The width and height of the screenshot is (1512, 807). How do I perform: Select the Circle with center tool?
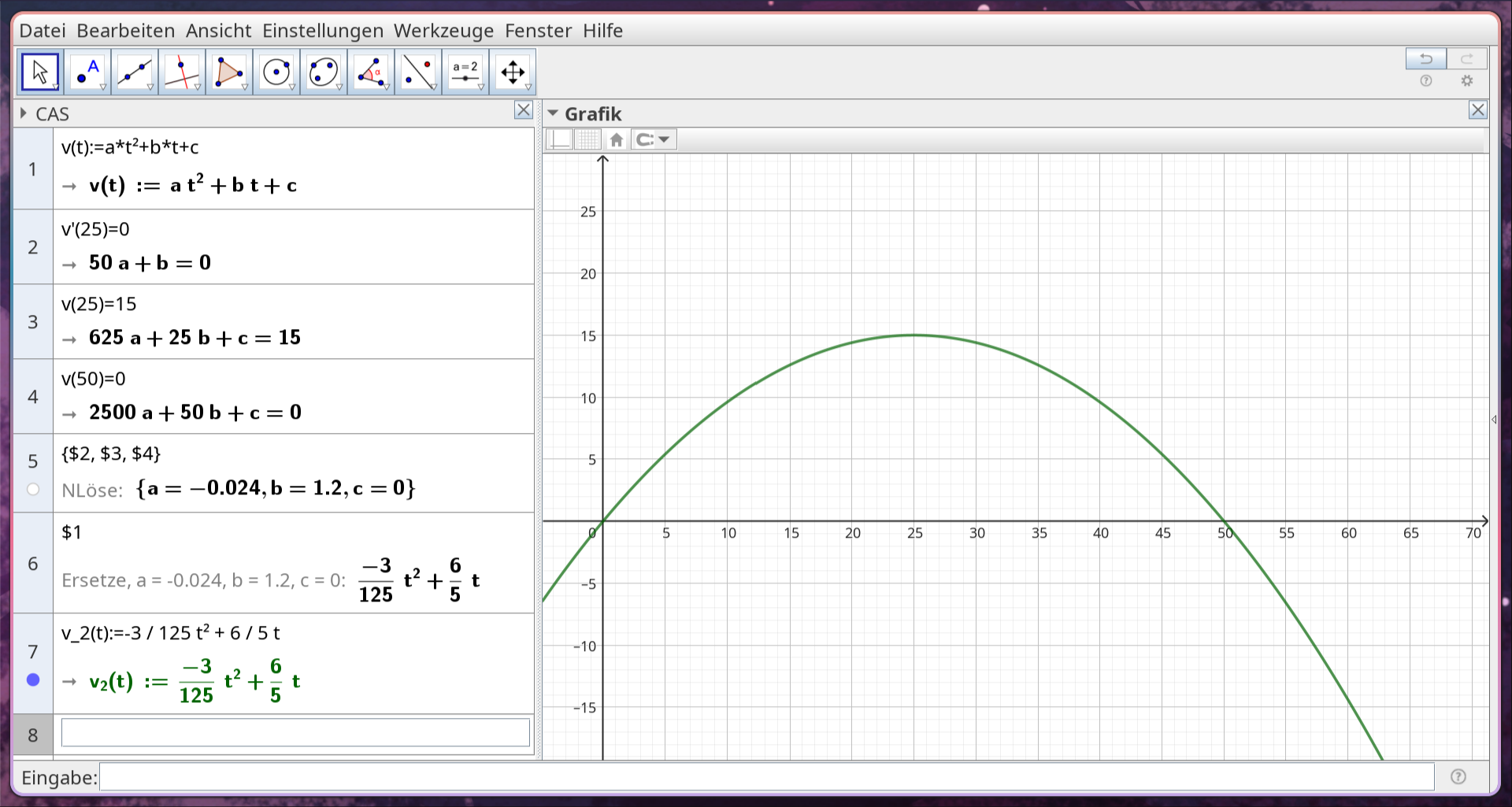tap(276, 72)
